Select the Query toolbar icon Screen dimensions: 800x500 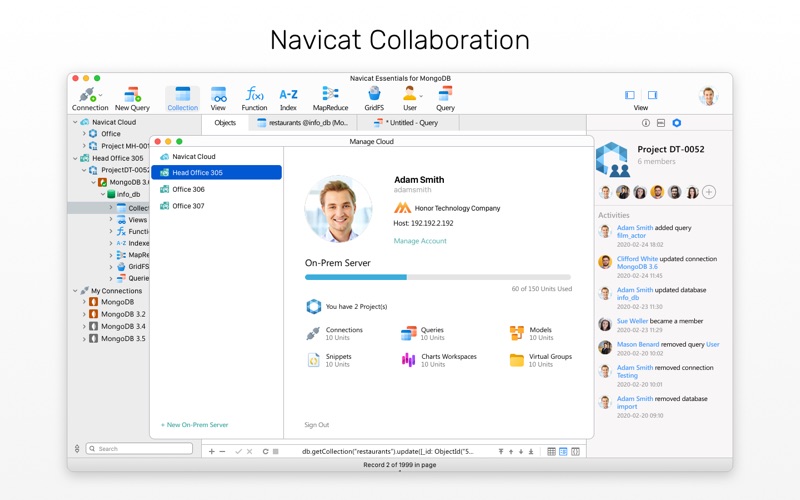tap(445, 99)
